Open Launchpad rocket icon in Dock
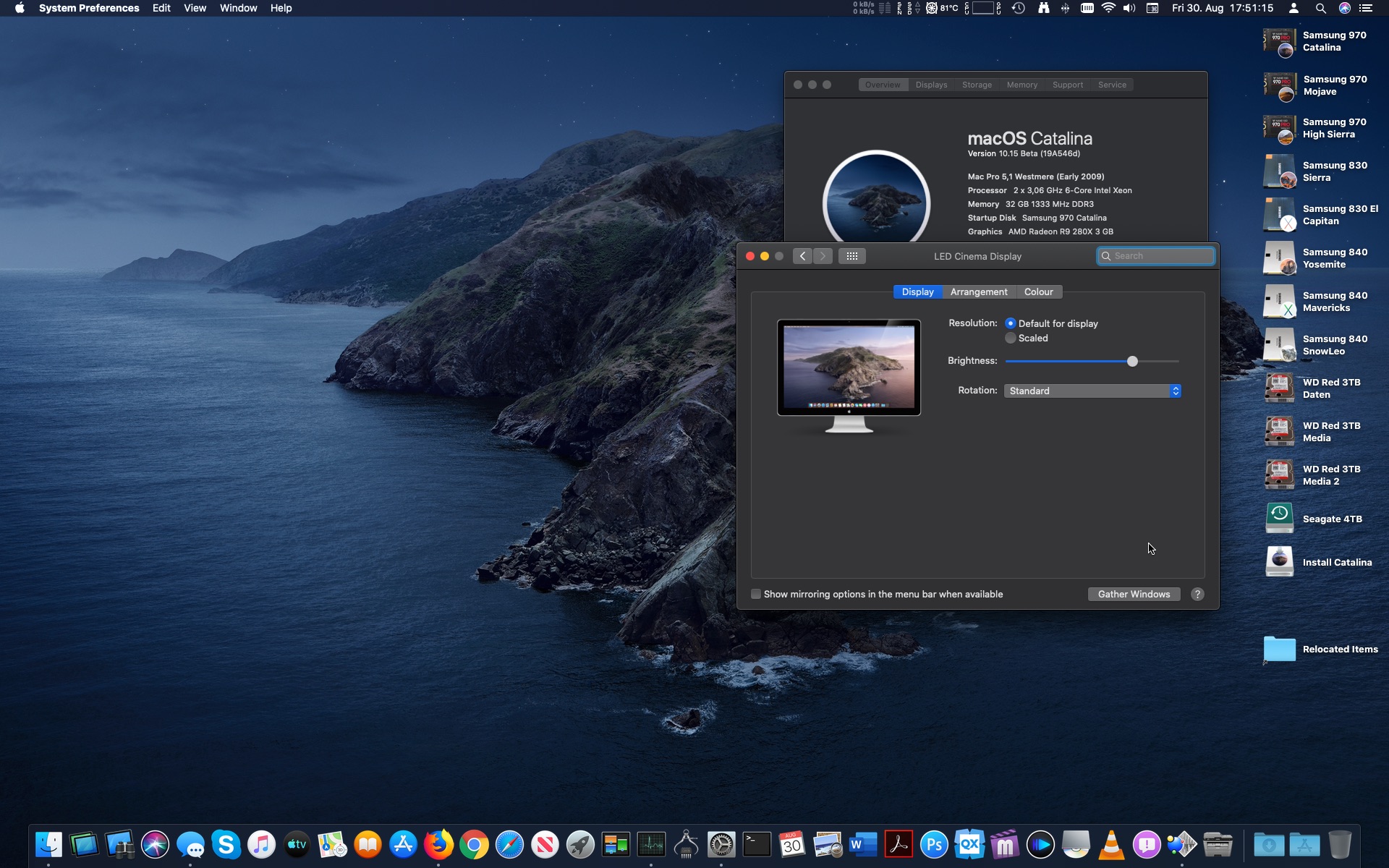 (x=580, y=844)
